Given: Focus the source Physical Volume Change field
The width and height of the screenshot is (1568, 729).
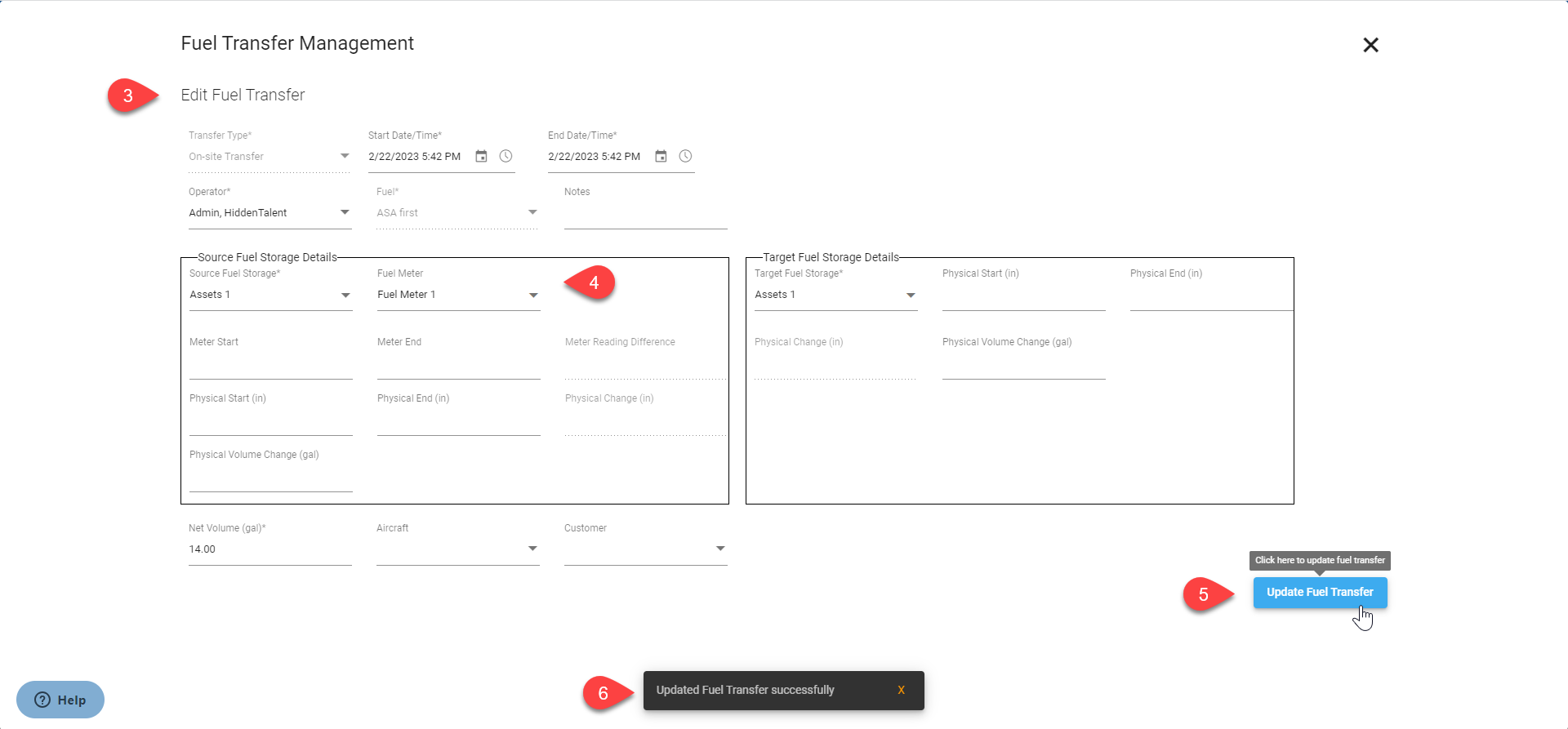Looking at the screenshot, I should pos(270,478).
